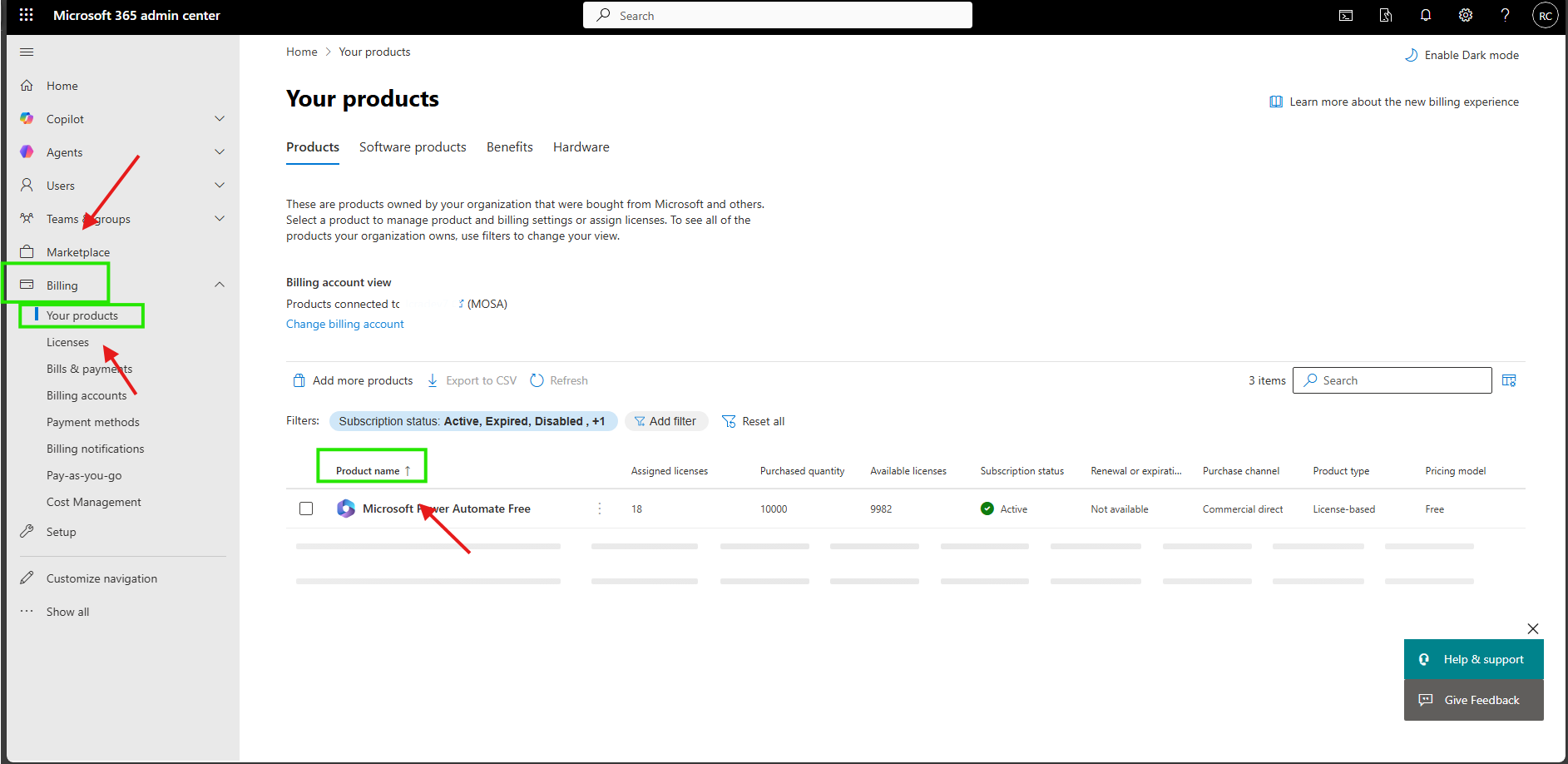Viewport: 1568px width, 764px height.
Task: Open Cloud Shell terminal icon in header
Action: 1346,15
